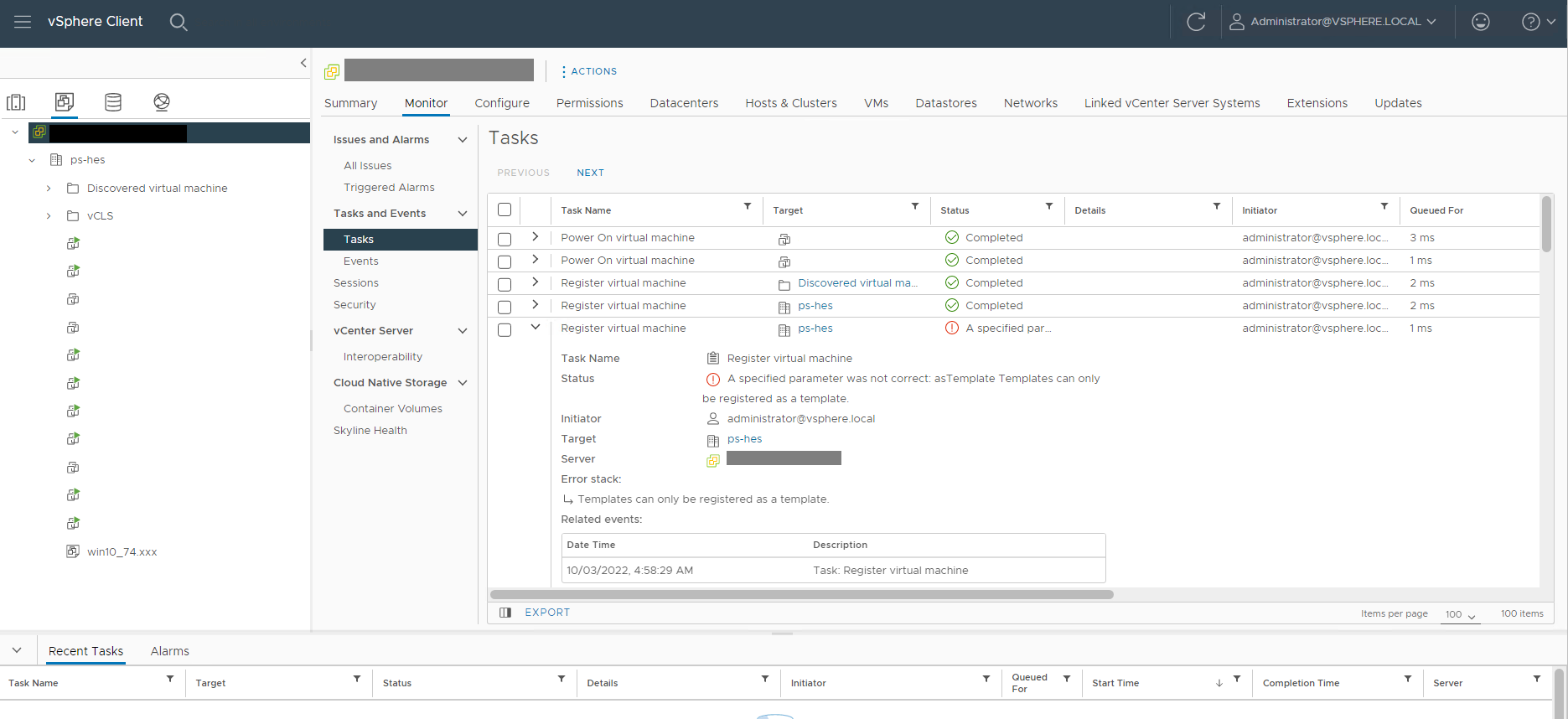Change items per page dropdown
Viewport: 1568px width, 719px height.
pos(1460,614)
